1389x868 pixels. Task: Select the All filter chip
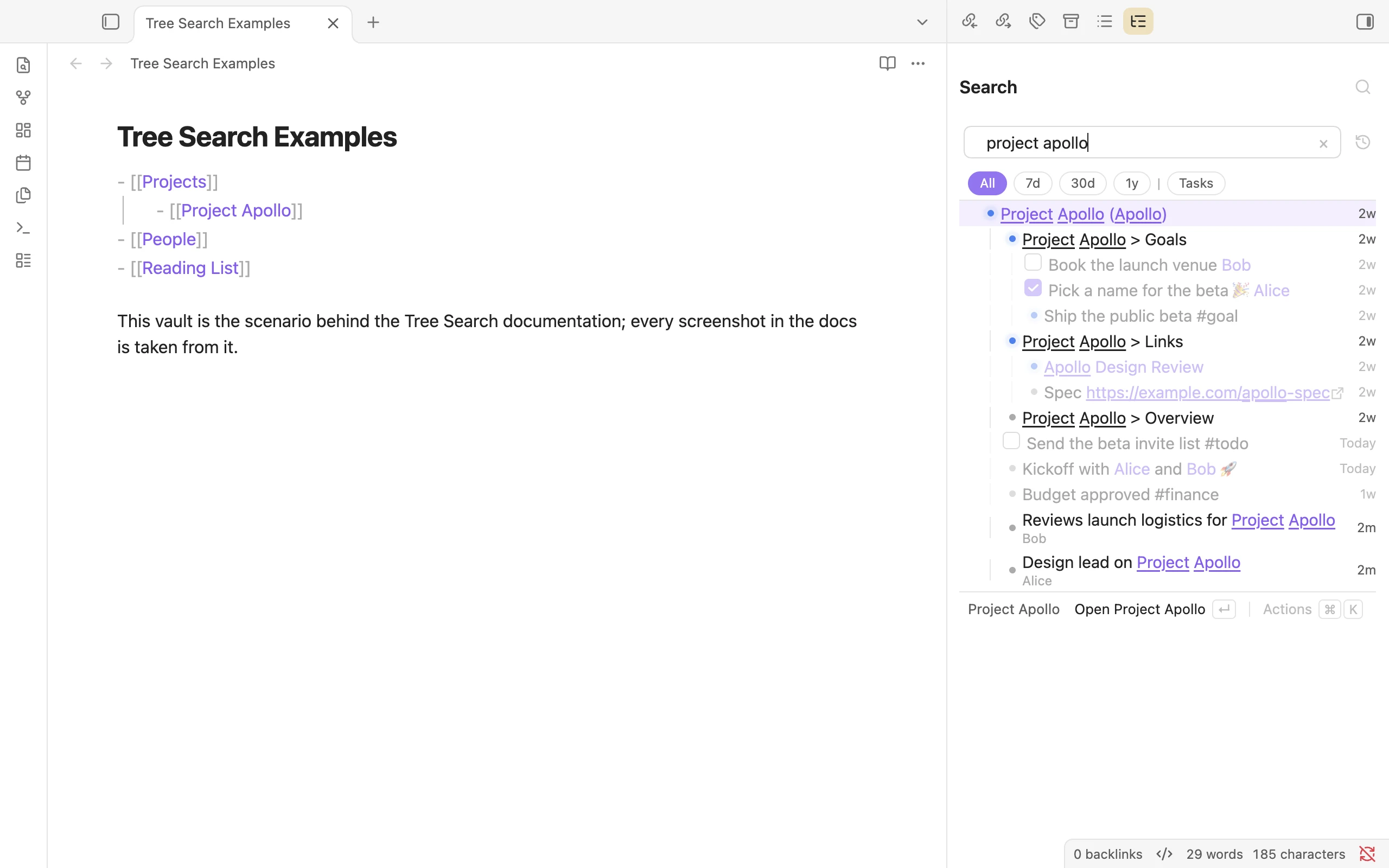pos(987,183)
